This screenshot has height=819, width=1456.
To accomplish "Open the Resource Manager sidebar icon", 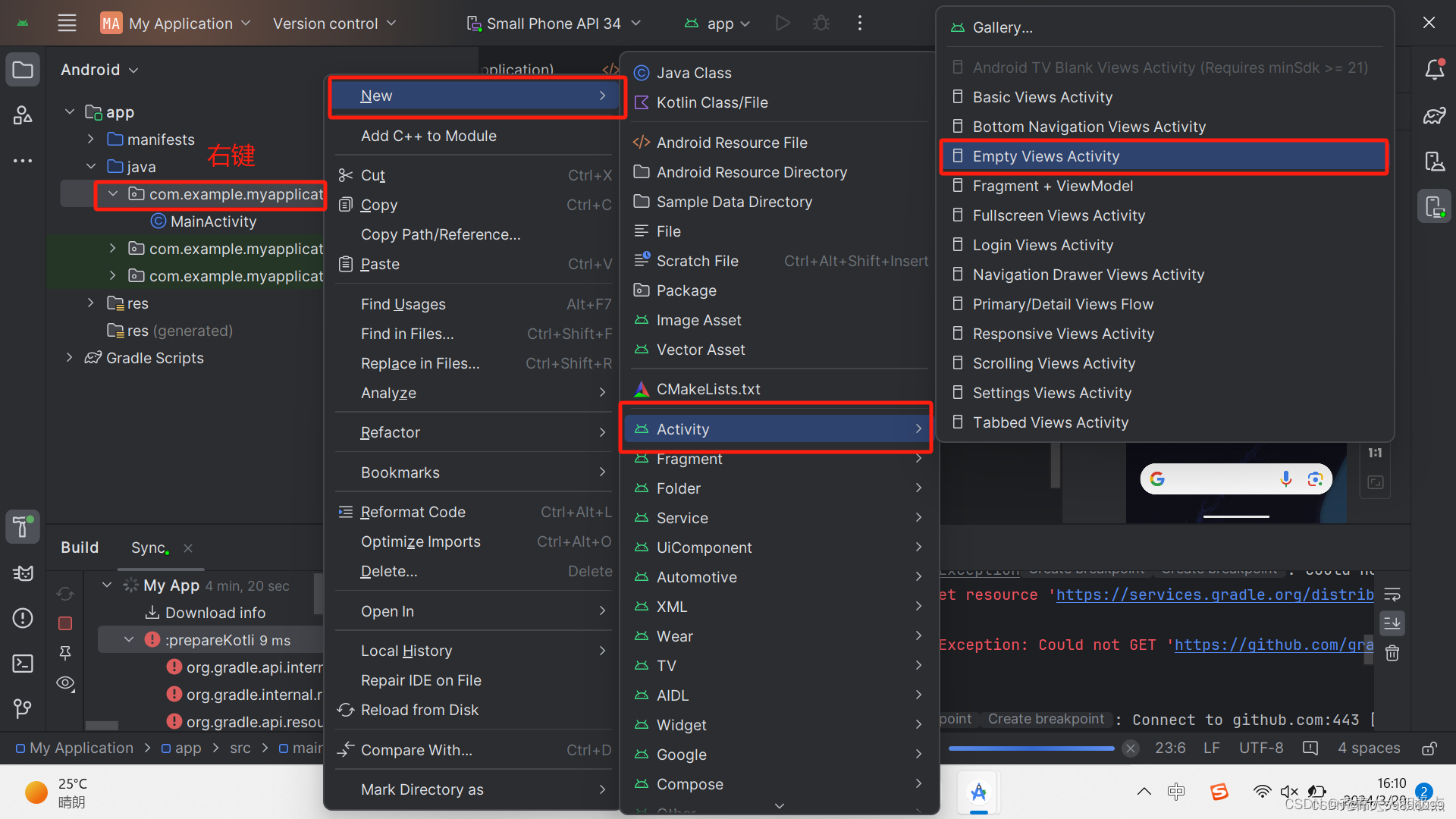I will click(x=23, y=115).
